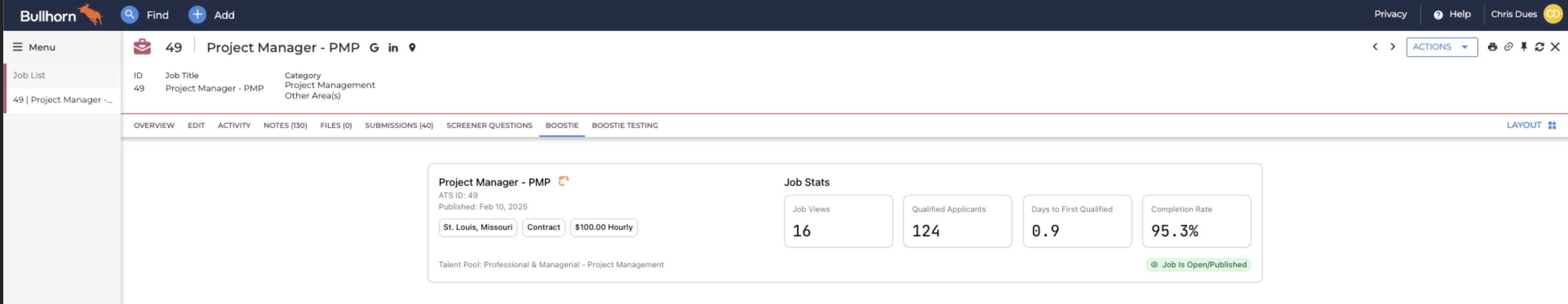This screenshot has height=304, width=1568.
Task: Copy record link via chain icon
Action: 1508,47
